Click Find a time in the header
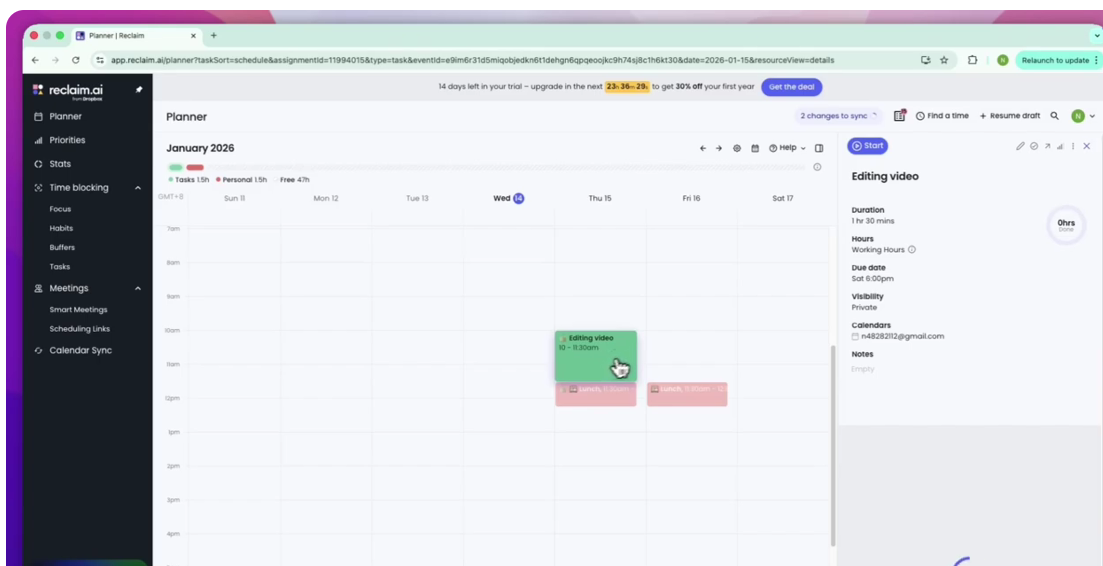Screen dimensions: 1103x566 click(x=942, y=116)
